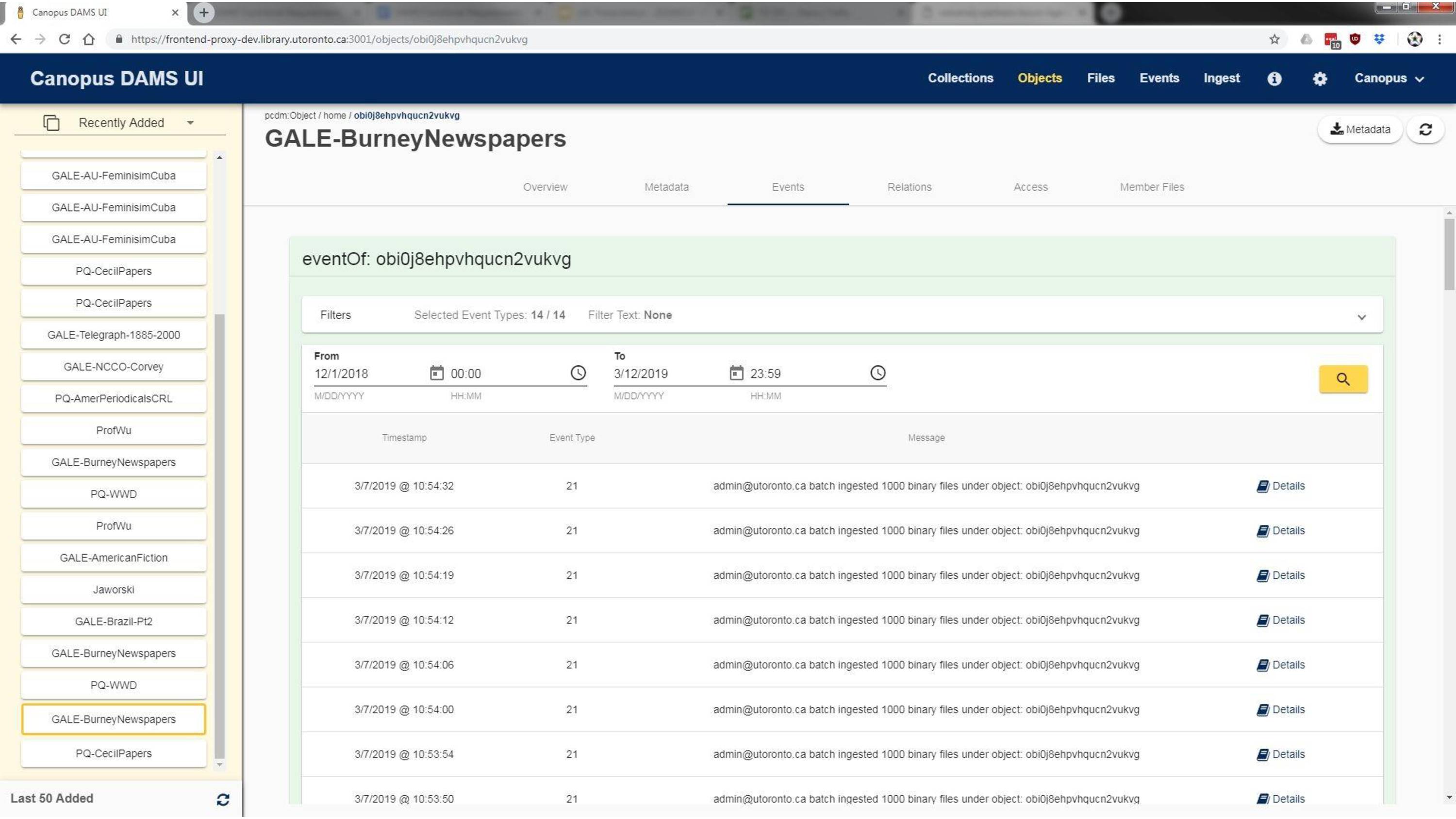1456x819 pixels.
Task: Click the browser address bar URL
Action: click(x=329, y=39)
